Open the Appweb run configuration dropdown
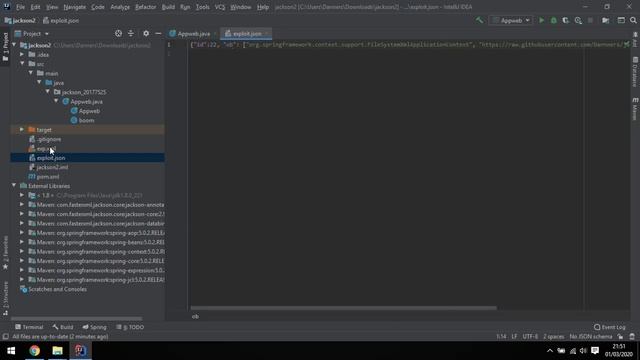 coord(511,20)
